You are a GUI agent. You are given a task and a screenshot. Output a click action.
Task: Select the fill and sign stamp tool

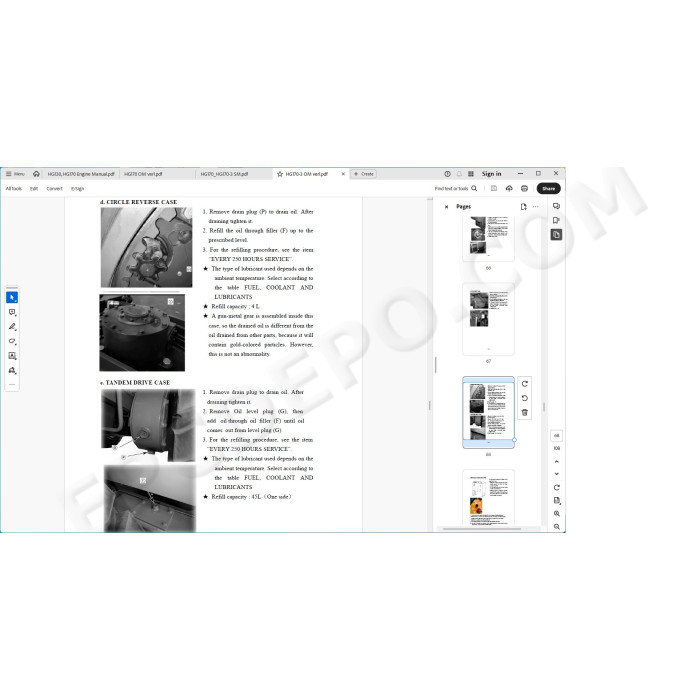coord(12,371)
